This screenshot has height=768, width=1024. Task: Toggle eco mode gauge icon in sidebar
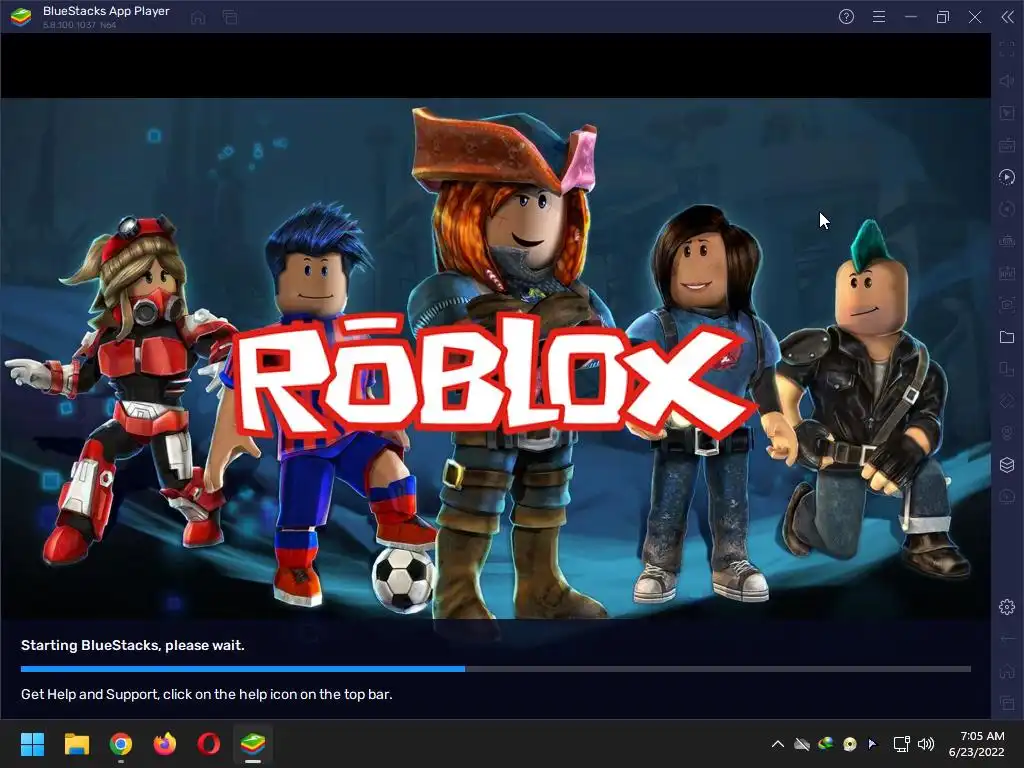pos(1007,497)
